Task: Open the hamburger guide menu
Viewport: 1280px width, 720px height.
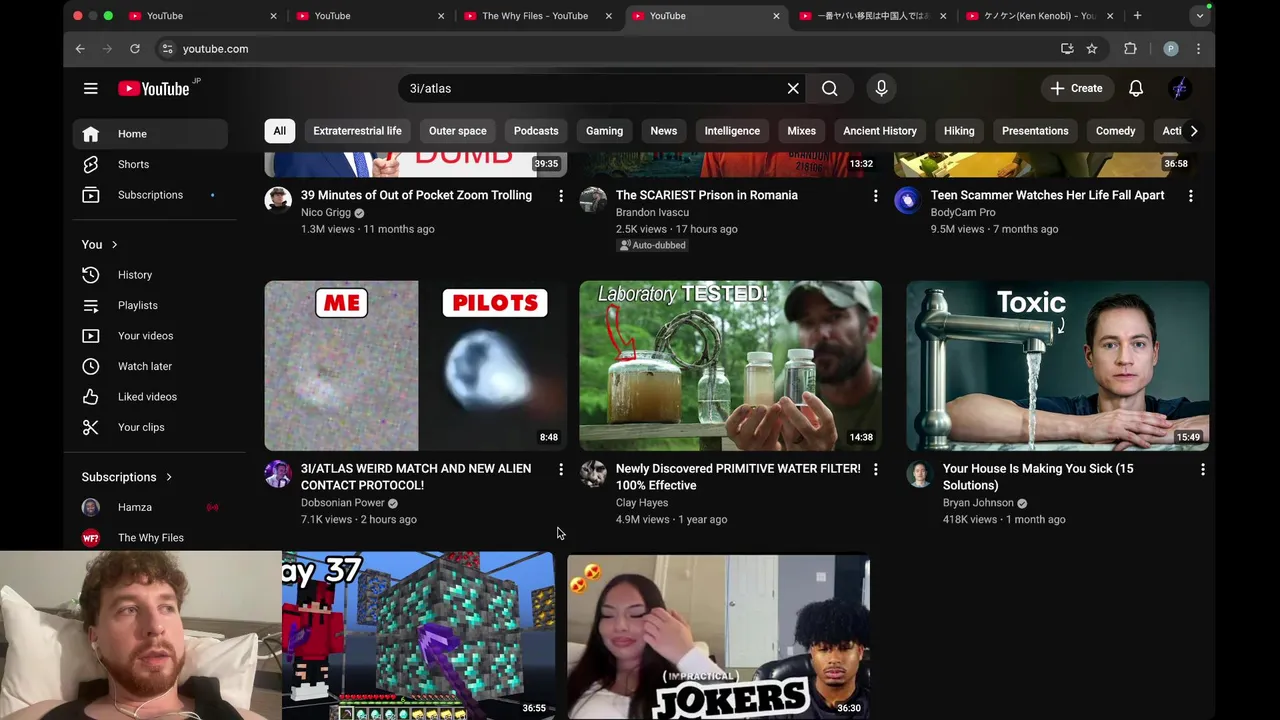Action: 90,88
